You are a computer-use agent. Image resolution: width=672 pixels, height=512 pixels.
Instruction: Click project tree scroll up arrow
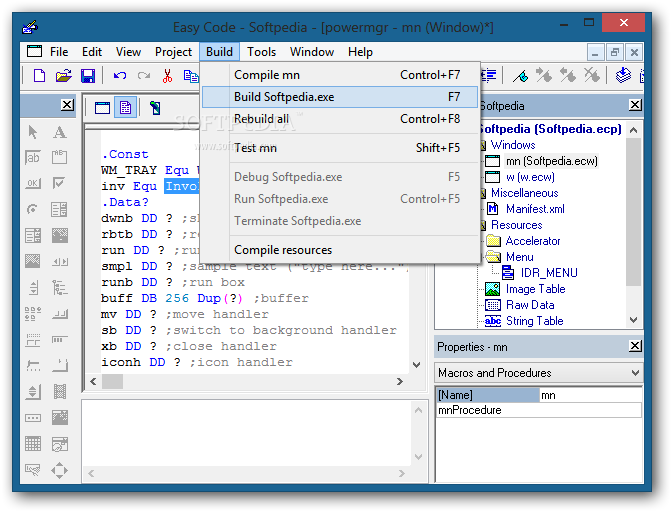(x=633, y=130)
